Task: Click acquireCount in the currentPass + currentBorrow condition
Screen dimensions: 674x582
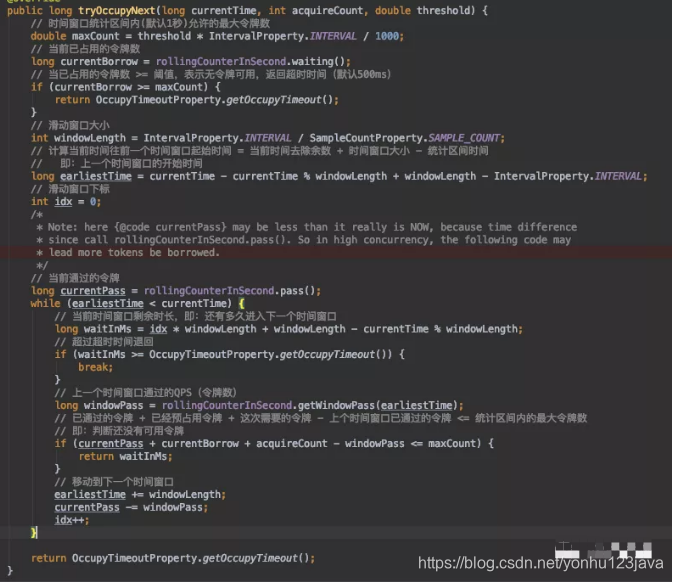Action: 292,444
